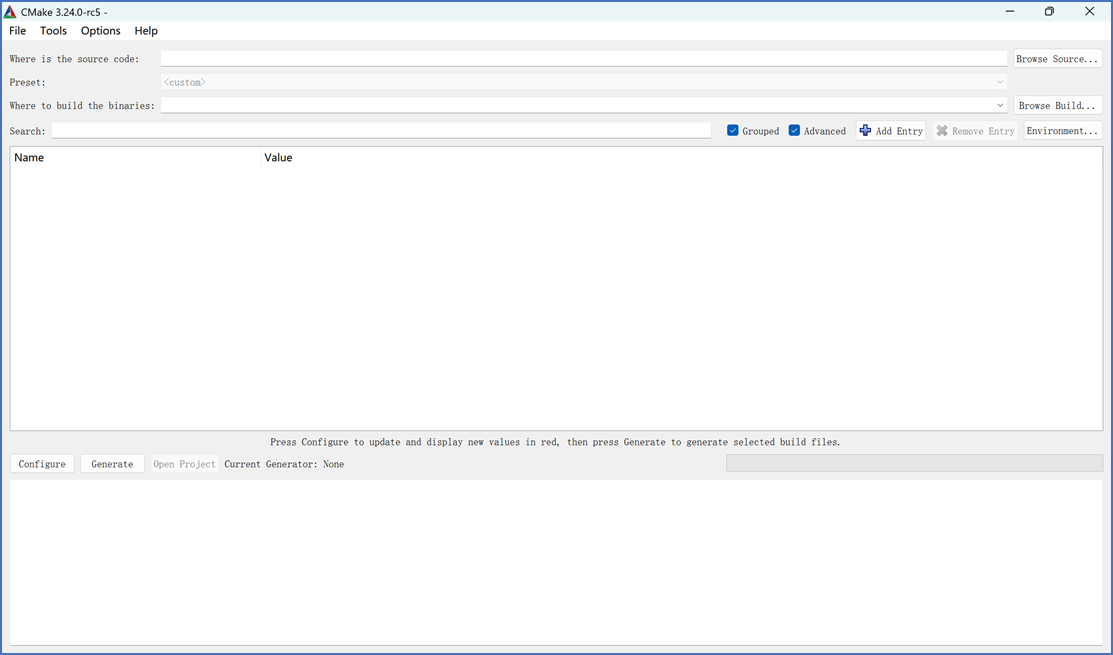Open the Options menu

[x=101, y=31]
